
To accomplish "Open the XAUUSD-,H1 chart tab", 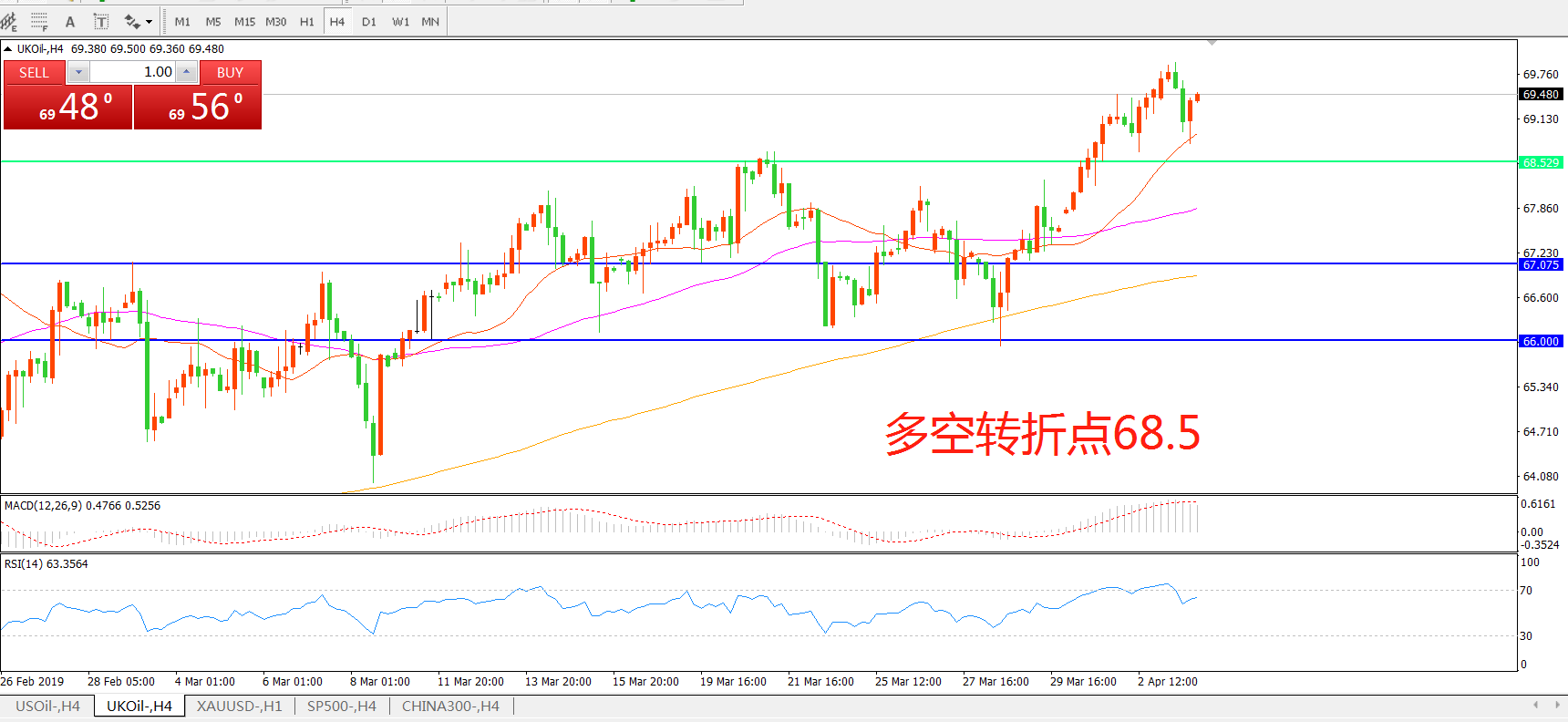I will point(239,707).
